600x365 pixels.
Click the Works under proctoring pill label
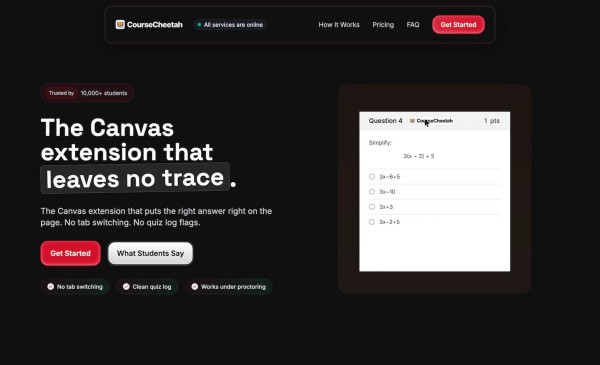point(233,287)
